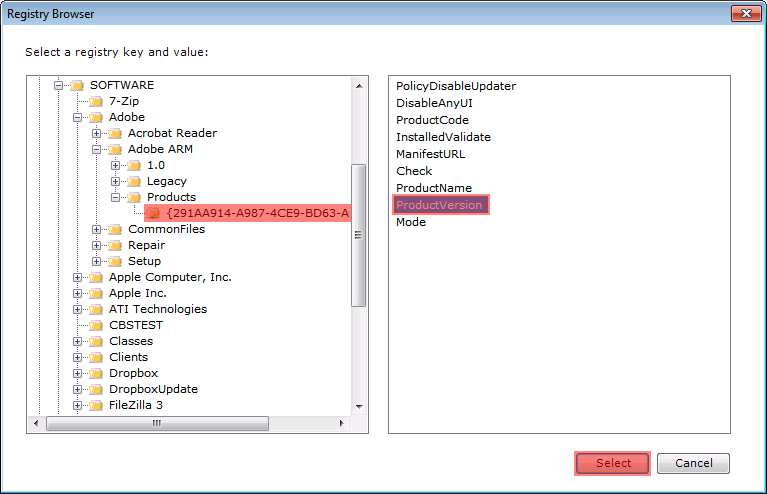Close the Registry Browser dialog

[746, 13]
